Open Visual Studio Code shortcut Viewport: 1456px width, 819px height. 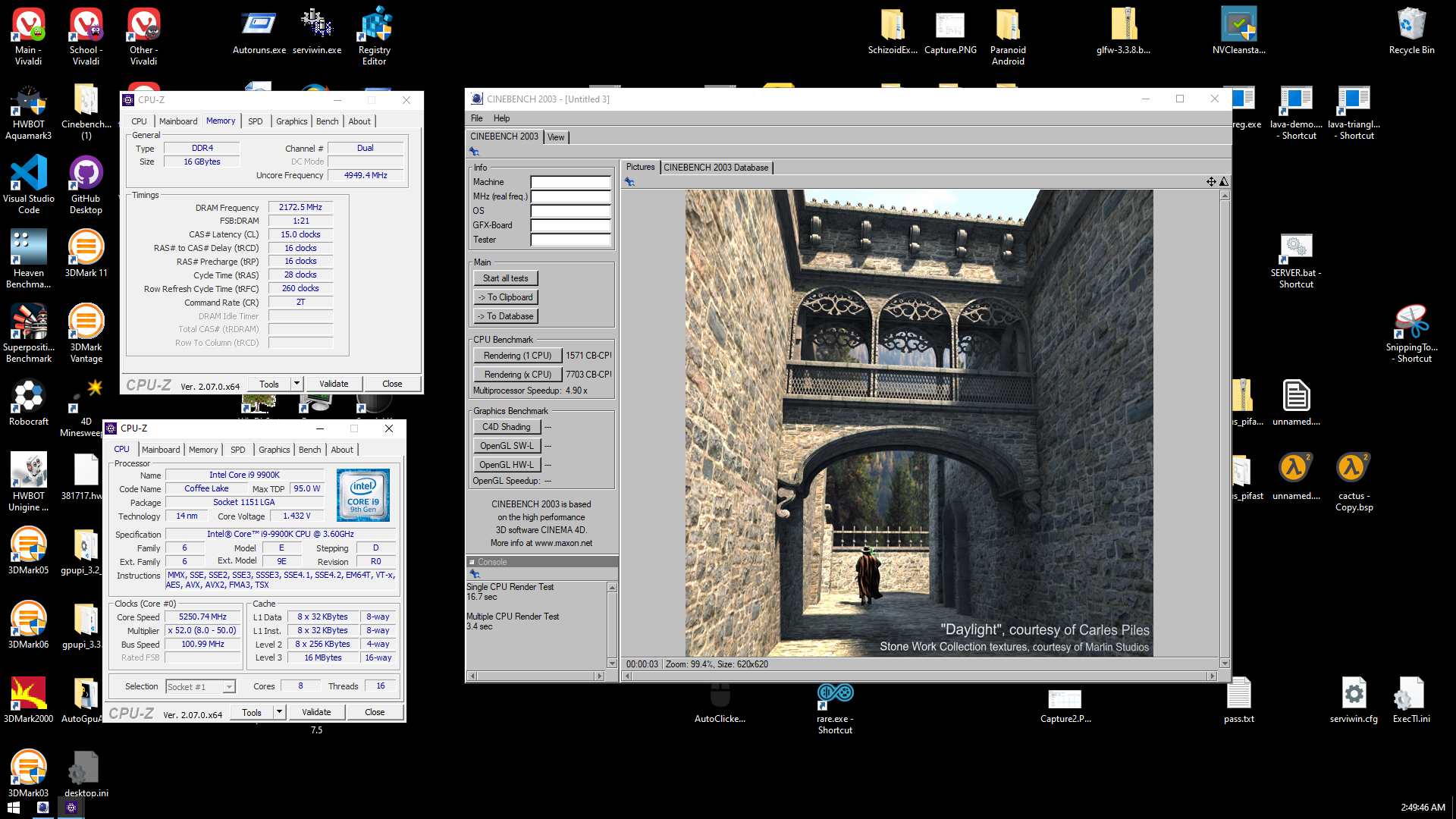(x=29, y=185)
